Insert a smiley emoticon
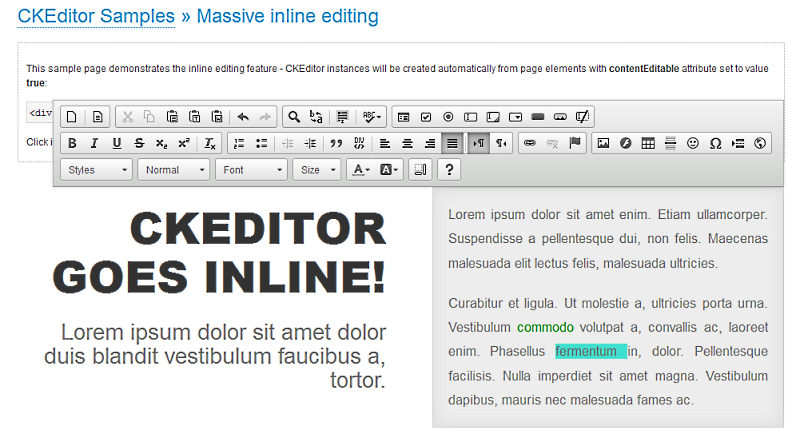Viewport: 800px width, 438px height. click(x=692, y=143)
